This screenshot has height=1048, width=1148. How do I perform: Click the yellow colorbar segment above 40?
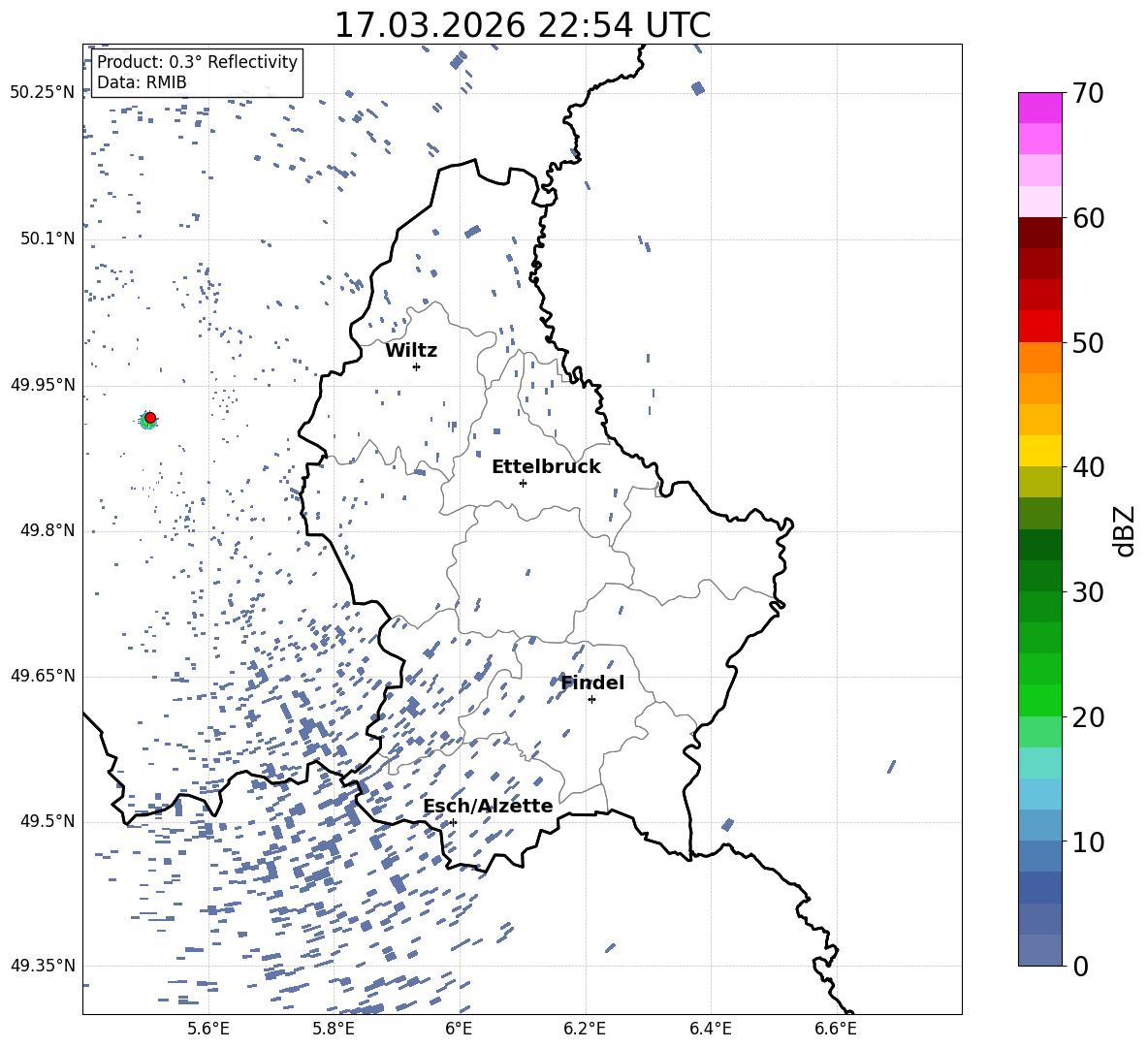(1039, 451)
